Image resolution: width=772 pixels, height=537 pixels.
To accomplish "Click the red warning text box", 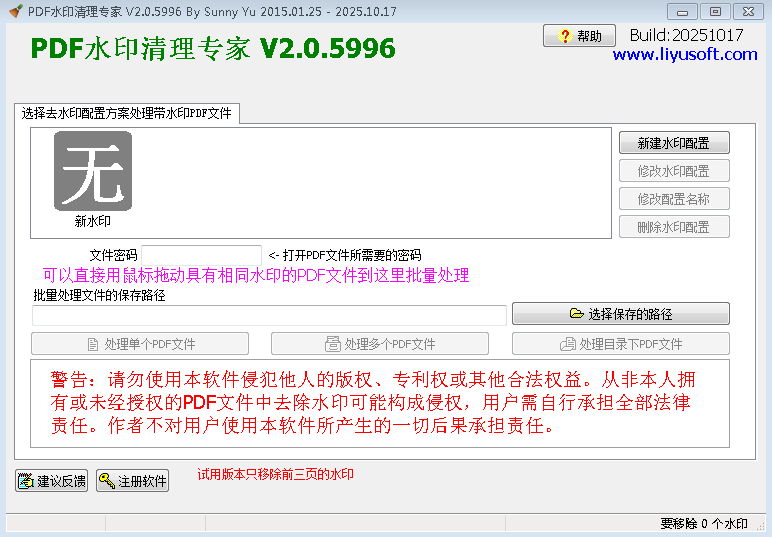I will pos(380,403).
